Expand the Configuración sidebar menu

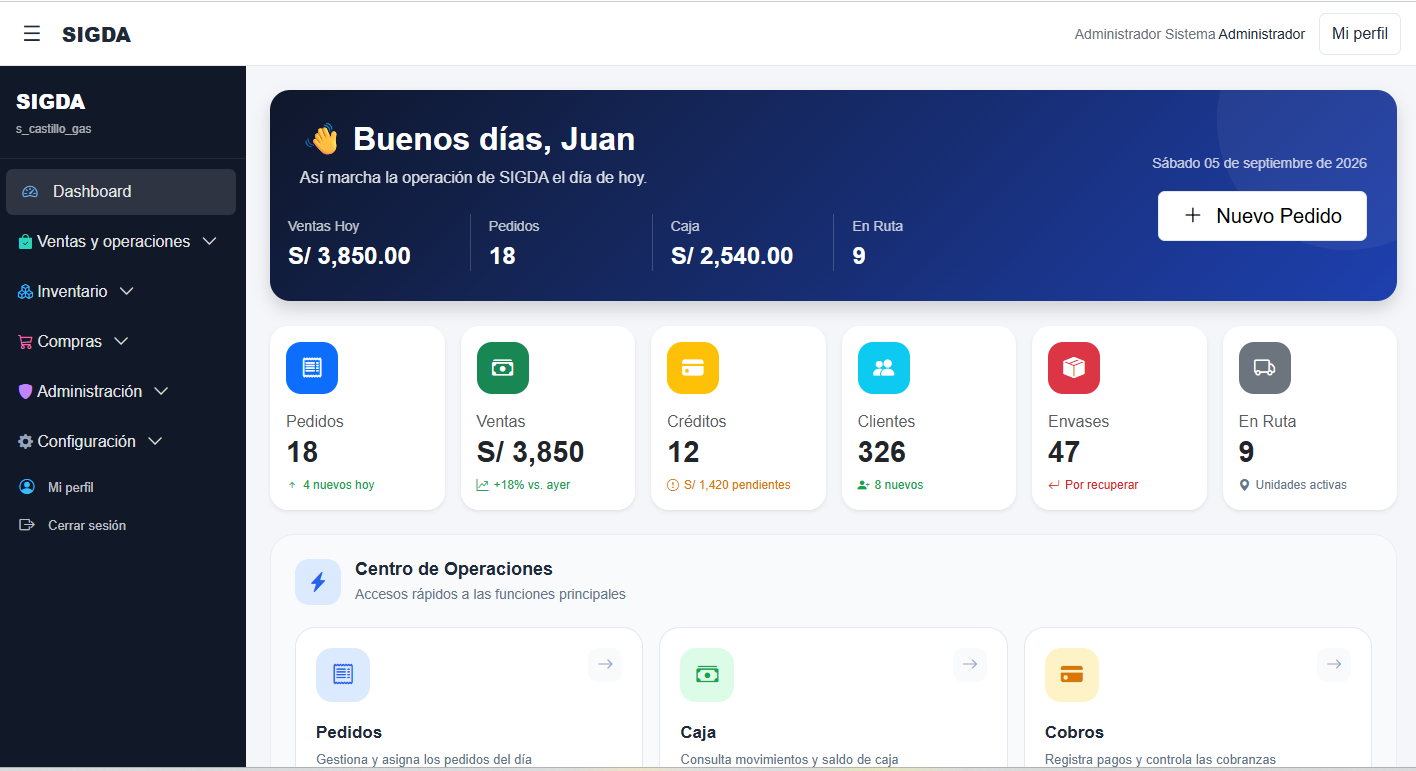click(x=121, y=442)
